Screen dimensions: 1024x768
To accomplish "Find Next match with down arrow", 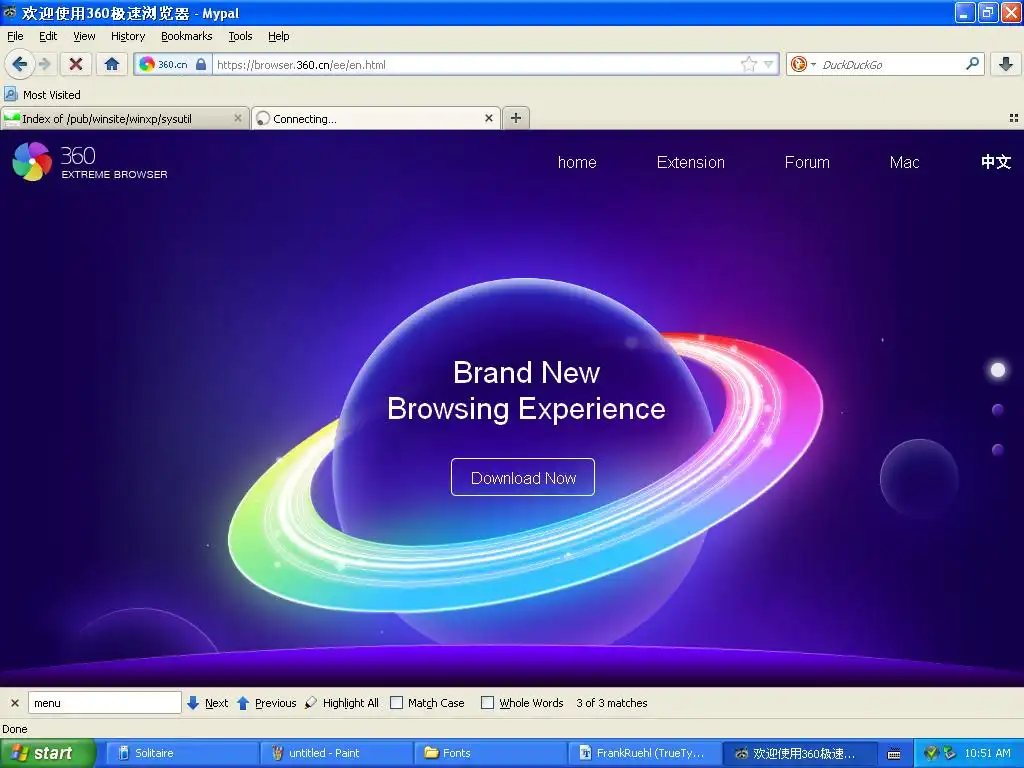I will [x=208, y=703].
